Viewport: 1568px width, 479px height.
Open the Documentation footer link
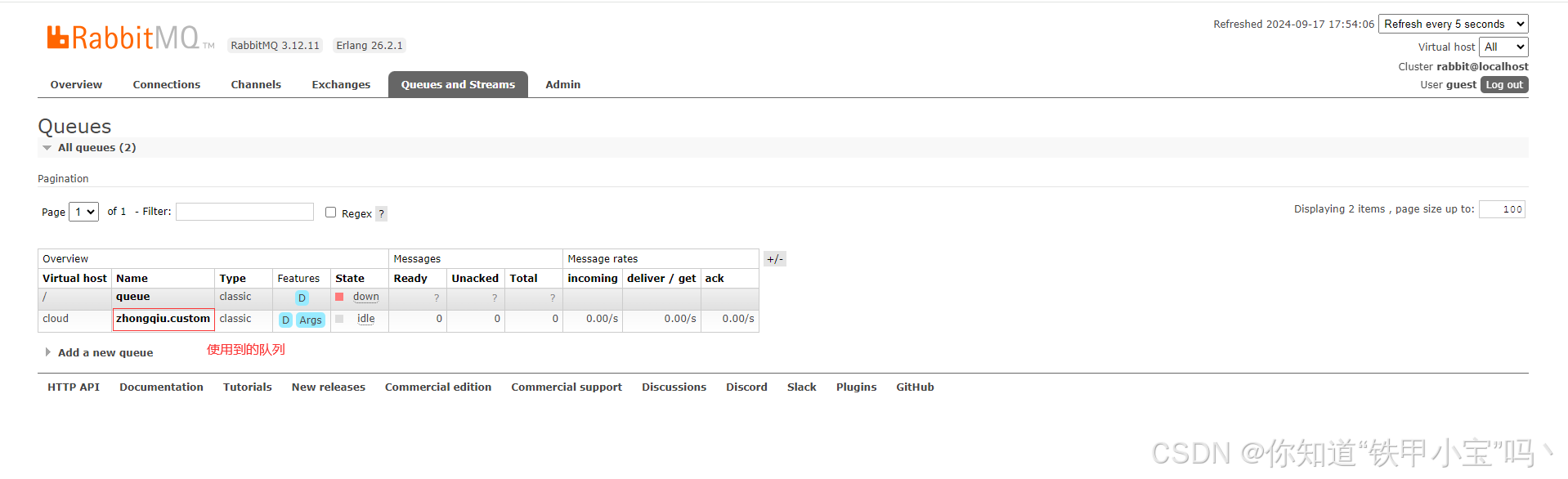(161, 387)
